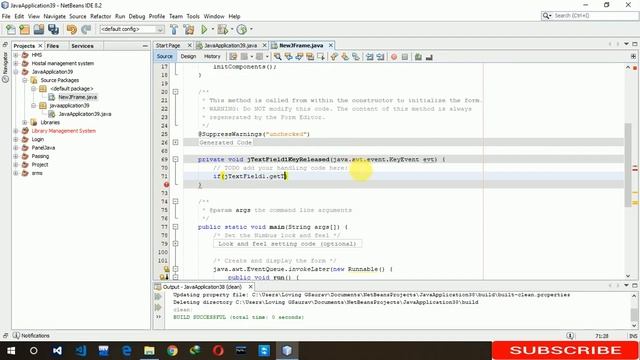This screenshot has height=360, width=640.
Task: Click the Windows Start button
Action: coord(11,351)
